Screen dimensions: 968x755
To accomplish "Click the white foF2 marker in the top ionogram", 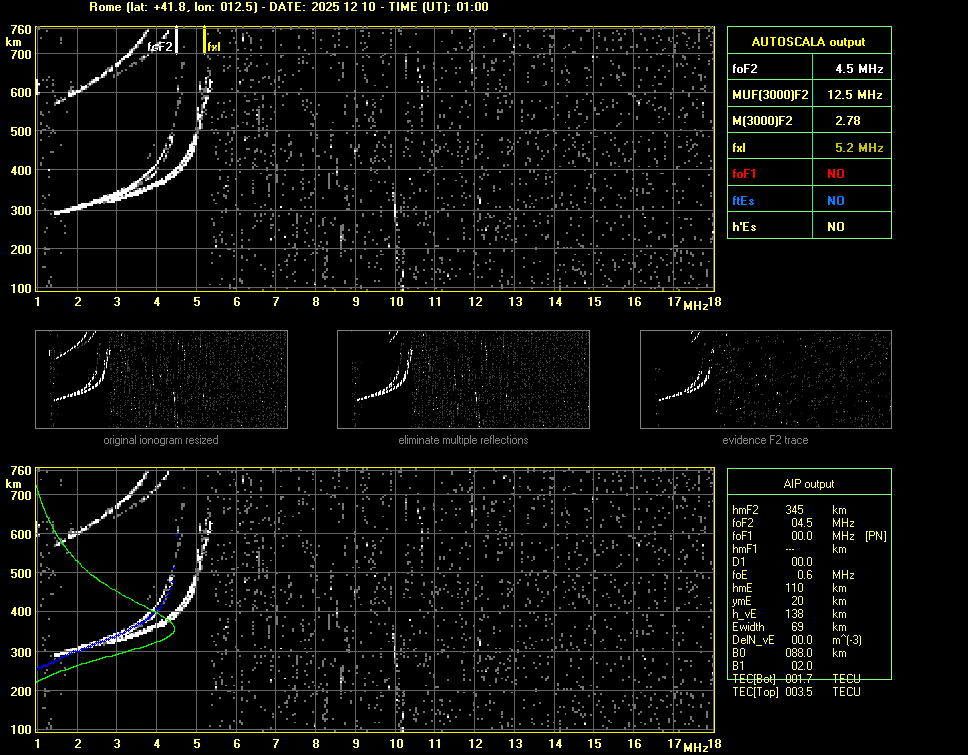I will click(x=177, y=40).
